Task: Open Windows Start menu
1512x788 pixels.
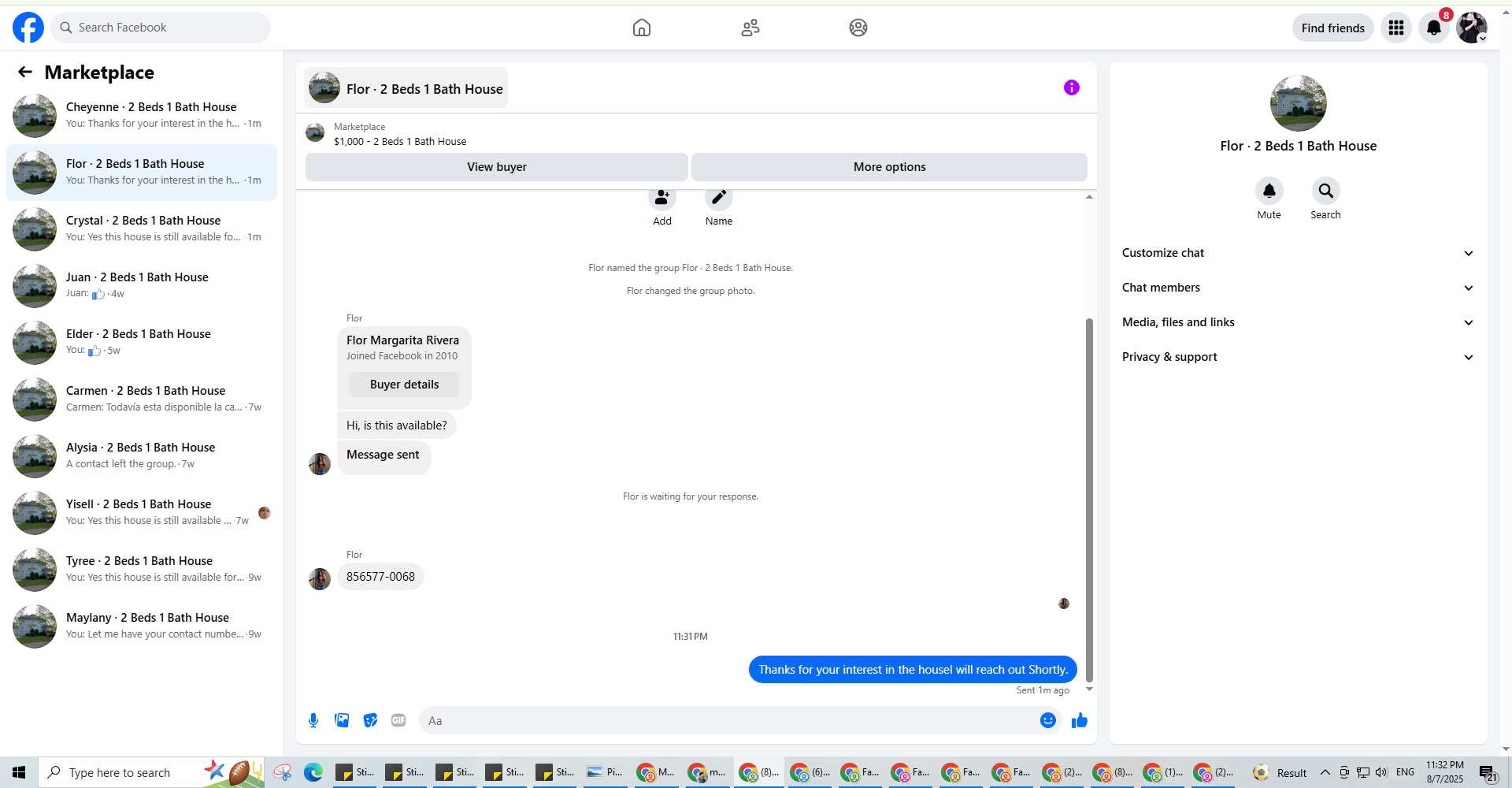Action: coord(19,772)
